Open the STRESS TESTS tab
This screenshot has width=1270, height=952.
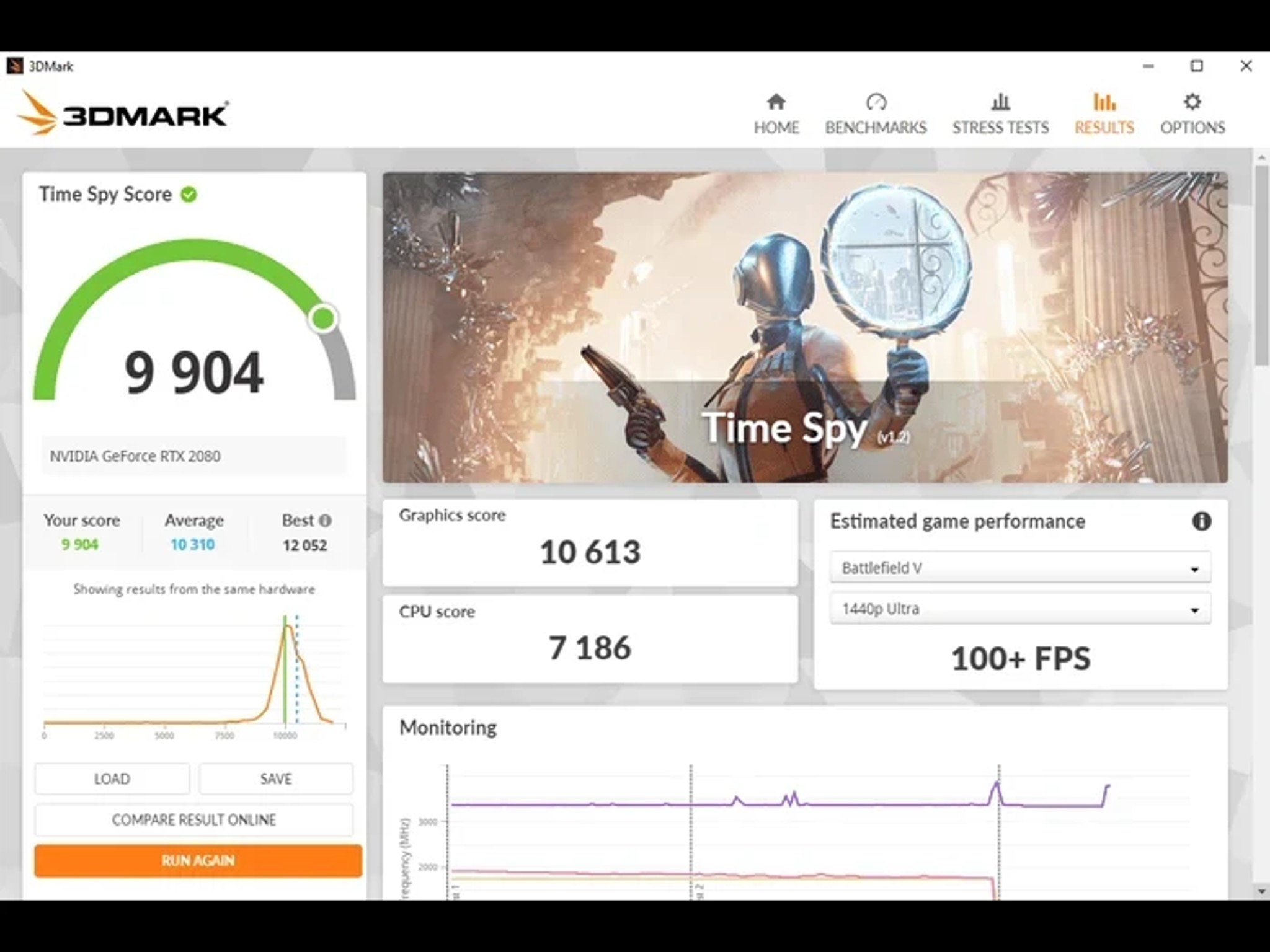point(1000,114)
